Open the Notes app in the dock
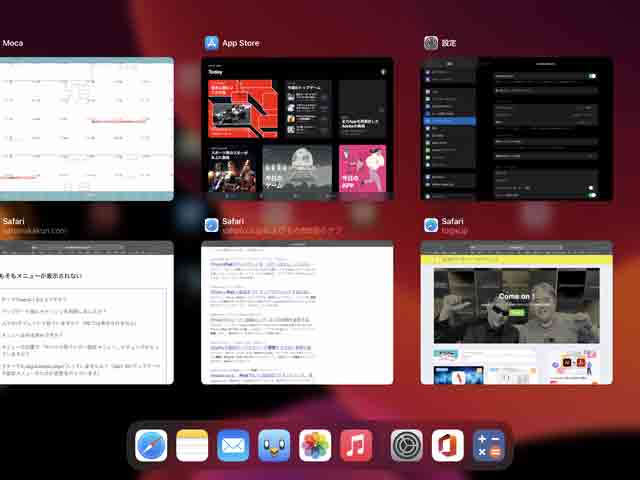This screenshot has height=480, width=640. click(192, 445)
